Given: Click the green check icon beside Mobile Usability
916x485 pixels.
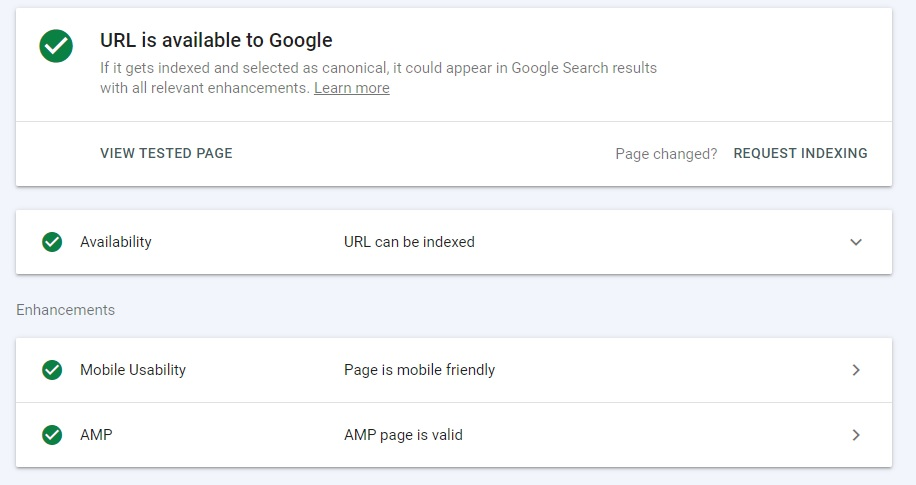Looking at the screenshot, I should pyautogui.click(x=52, y=370).
